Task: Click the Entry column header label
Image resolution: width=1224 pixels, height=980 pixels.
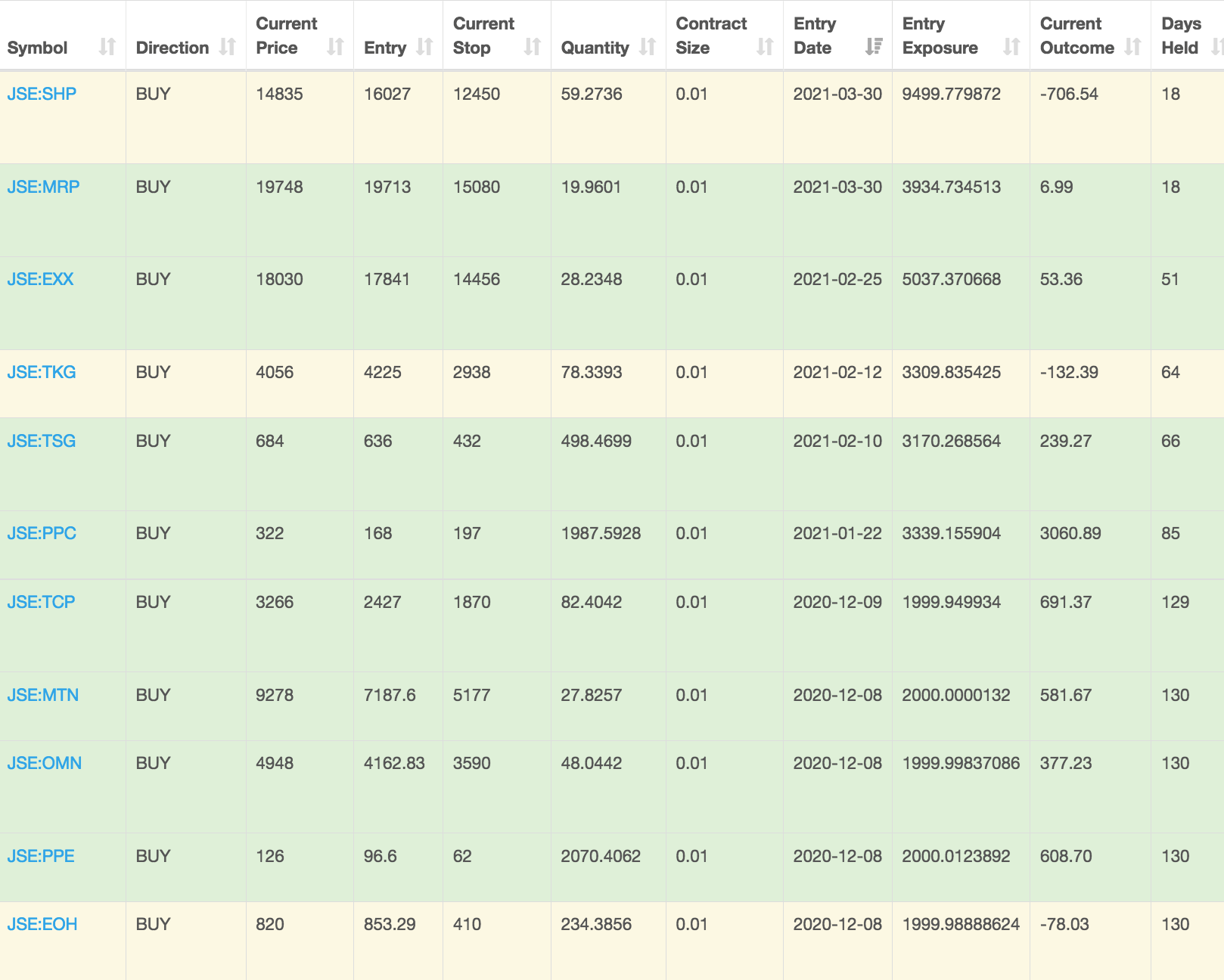Action: [x=385, y=48]
